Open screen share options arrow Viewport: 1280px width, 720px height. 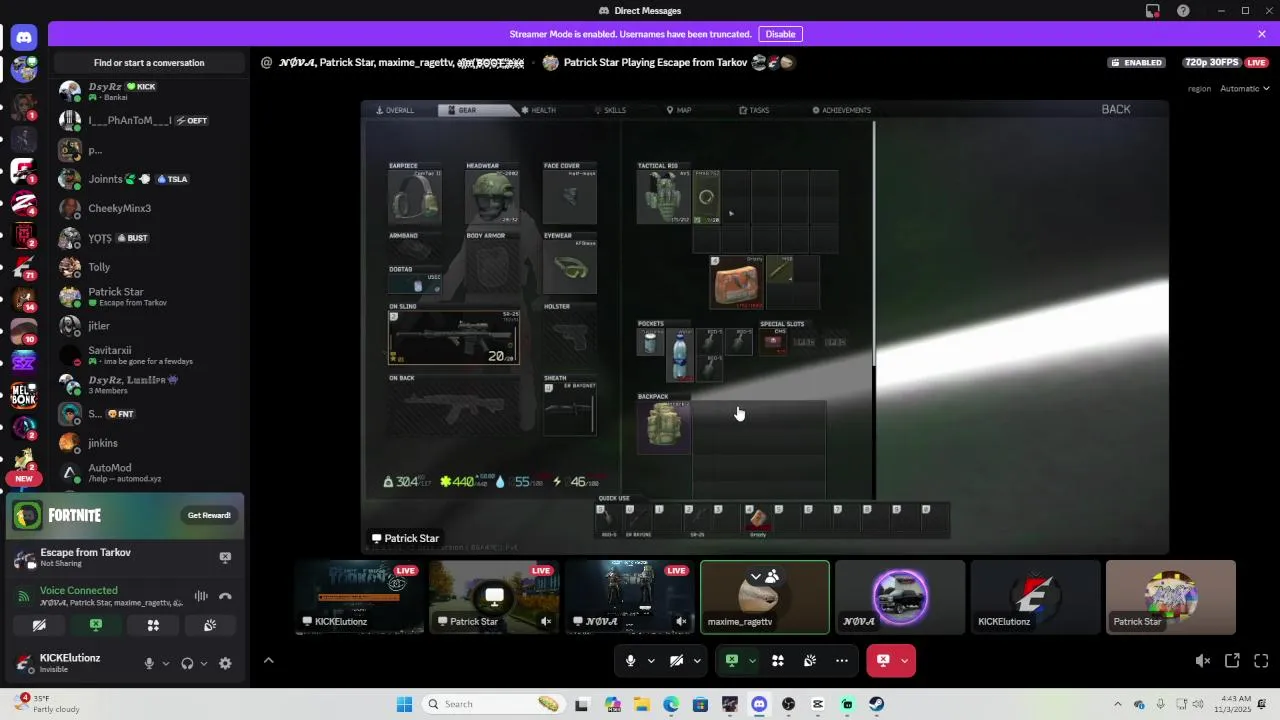(752, 661)
